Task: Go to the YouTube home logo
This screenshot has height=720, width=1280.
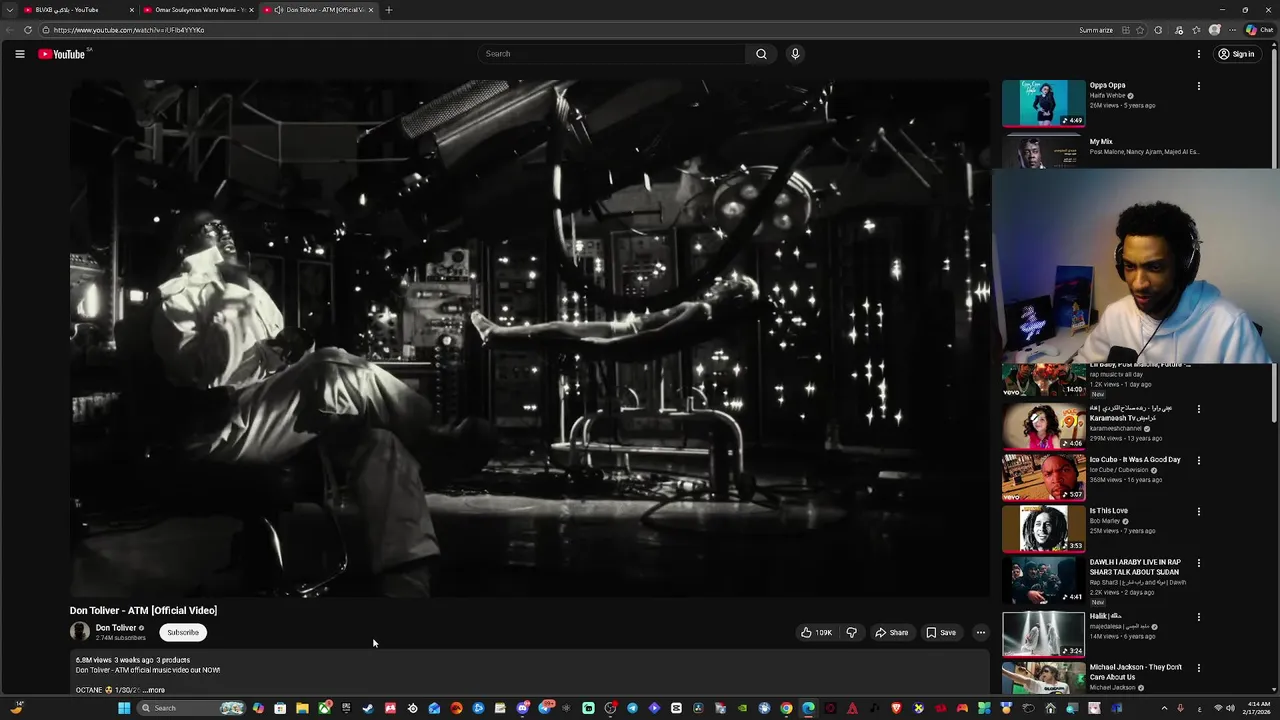Action: (x=64, y=54)
